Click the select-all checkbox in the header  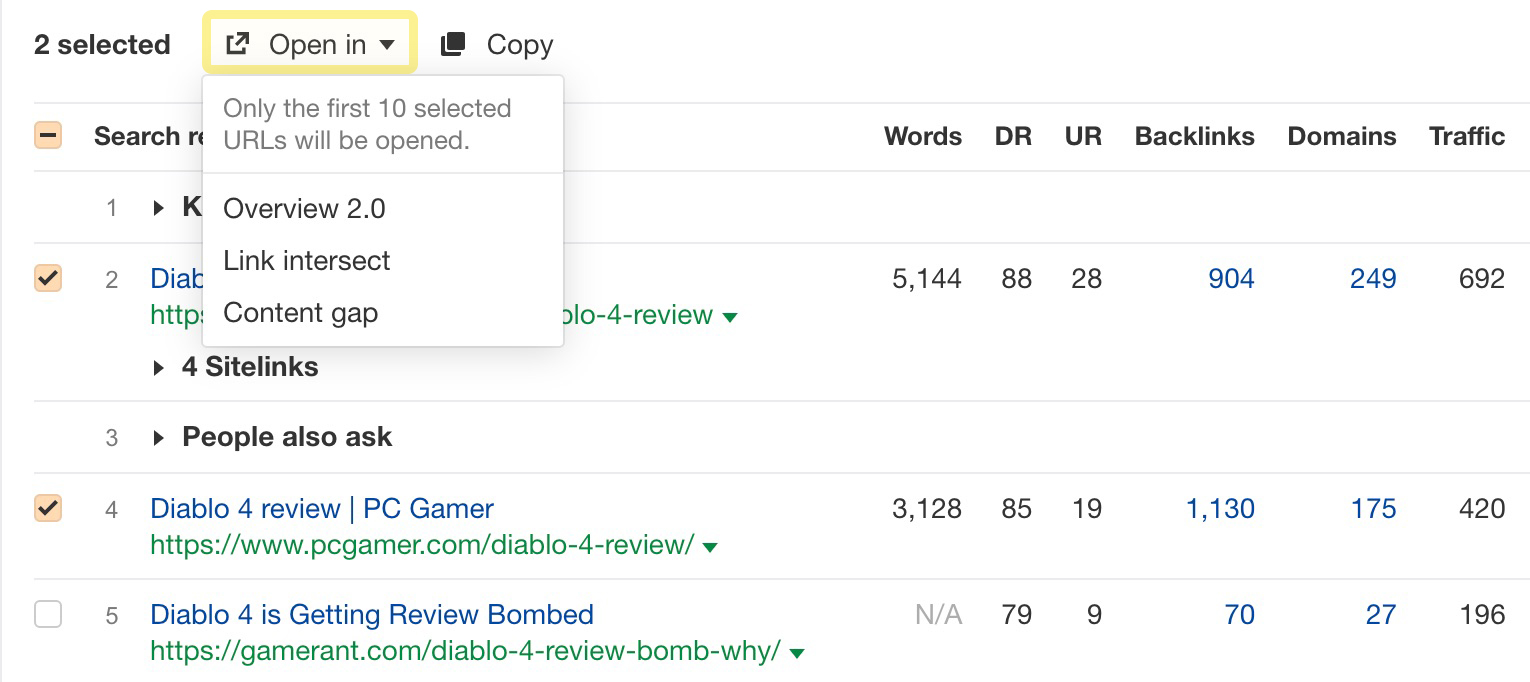tap(47, 135)
